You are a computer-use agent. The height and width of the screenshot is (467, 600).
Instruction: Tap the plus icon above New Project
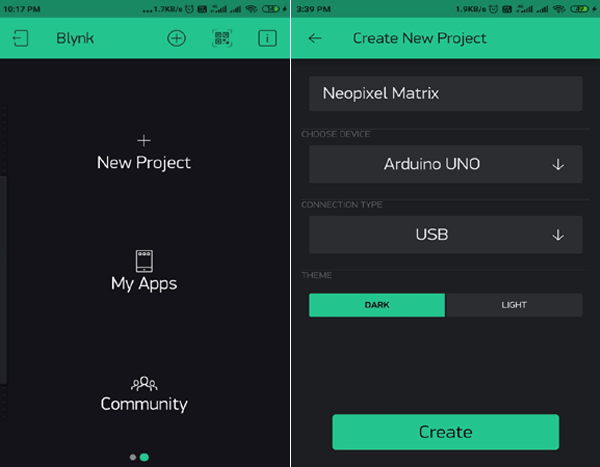click(144, 141)
